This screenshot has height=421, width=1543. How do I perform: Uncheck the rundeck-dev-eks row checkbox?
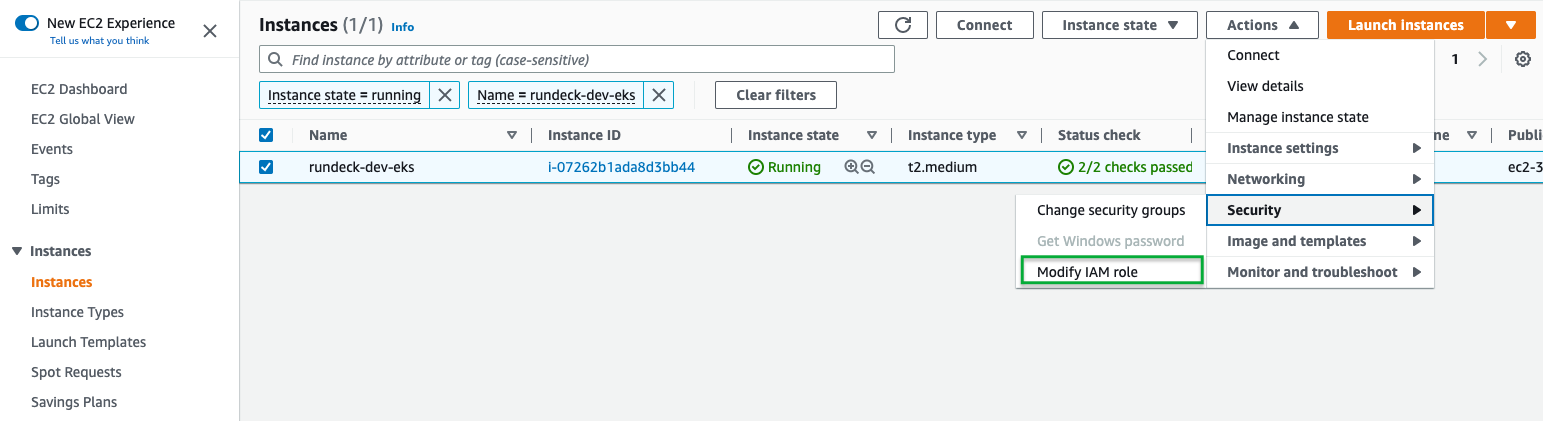266,167
